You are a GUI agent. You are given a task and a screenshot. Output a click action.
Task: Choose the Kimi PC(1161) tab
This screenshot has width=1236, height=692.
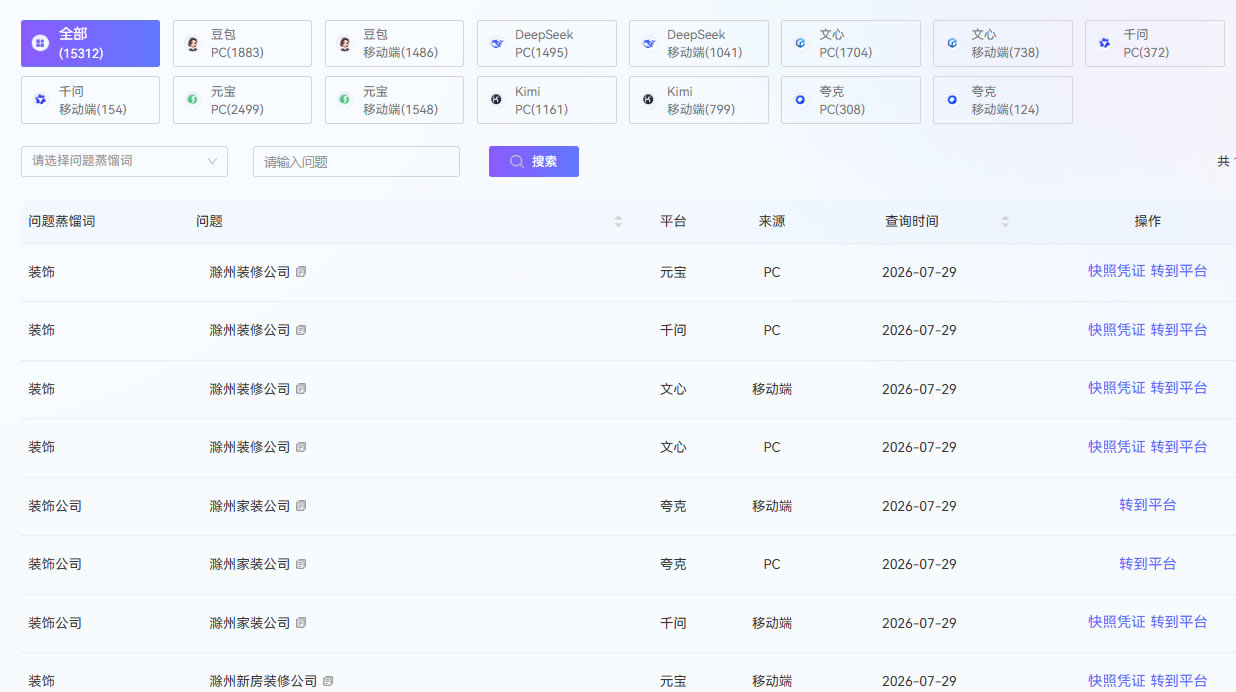pos(546,100)
